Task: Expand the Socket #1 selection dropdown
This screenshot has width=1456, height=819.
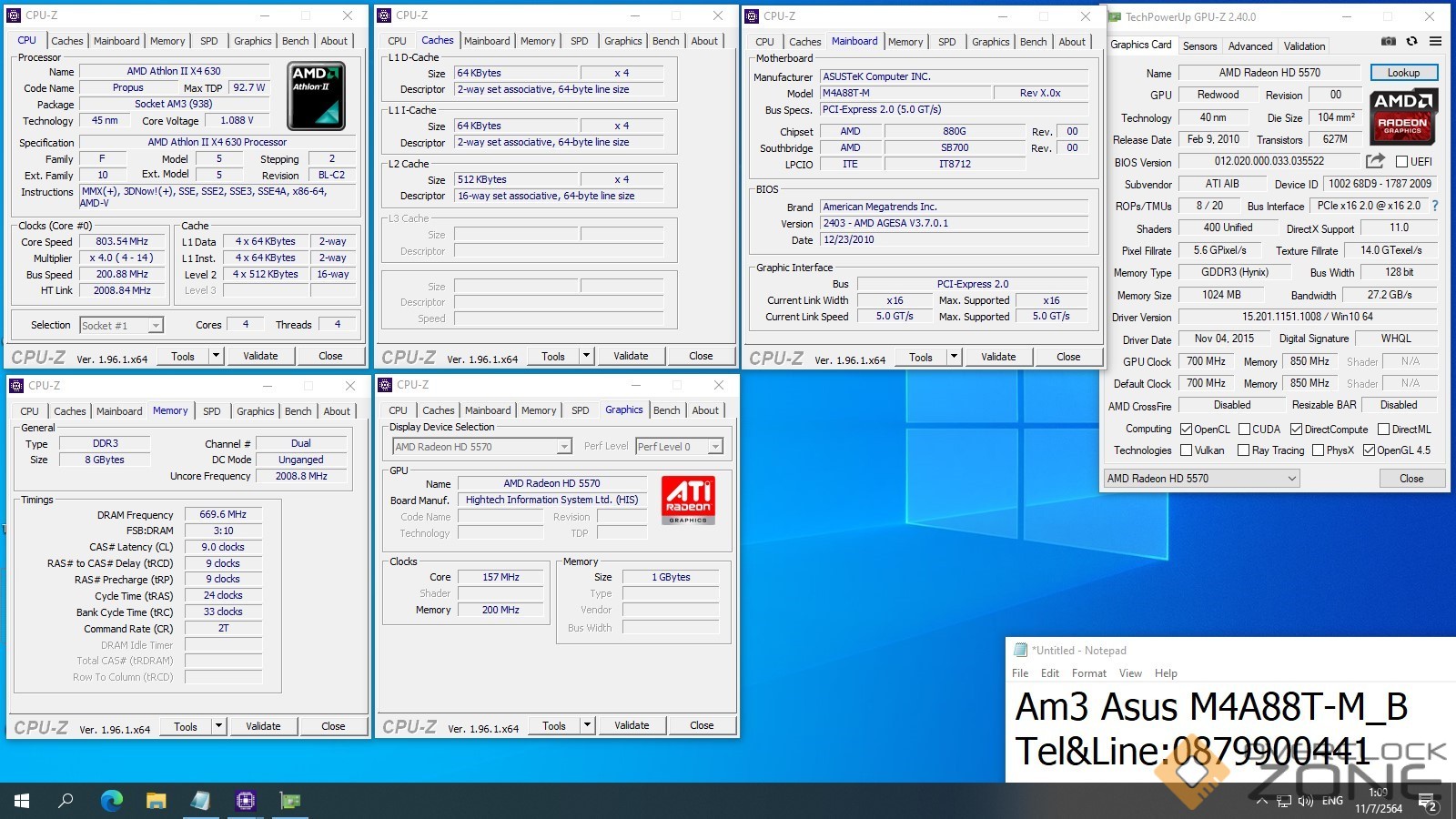Action: pos(156,326)
